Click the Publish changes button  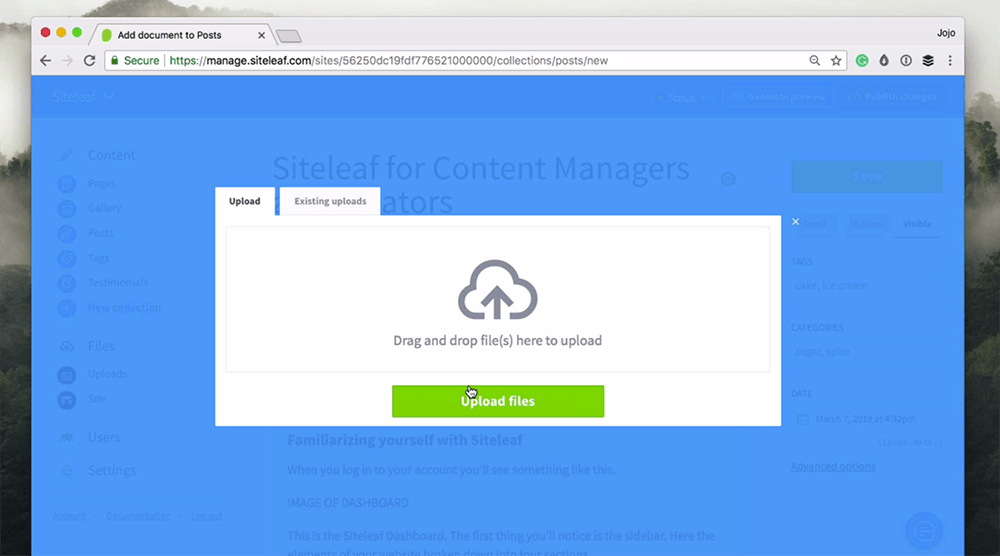click(x=892, y=97)
